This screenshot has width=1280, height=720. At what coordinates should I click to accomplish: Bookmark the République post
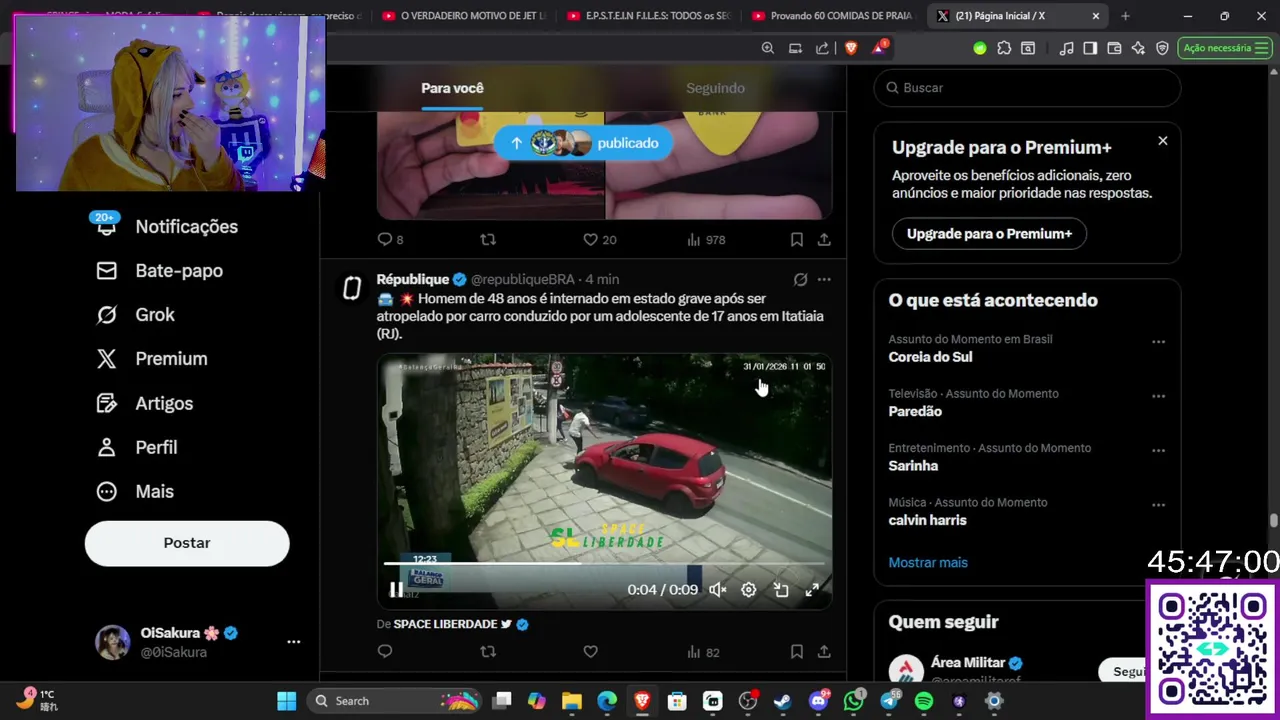point(797,652)
